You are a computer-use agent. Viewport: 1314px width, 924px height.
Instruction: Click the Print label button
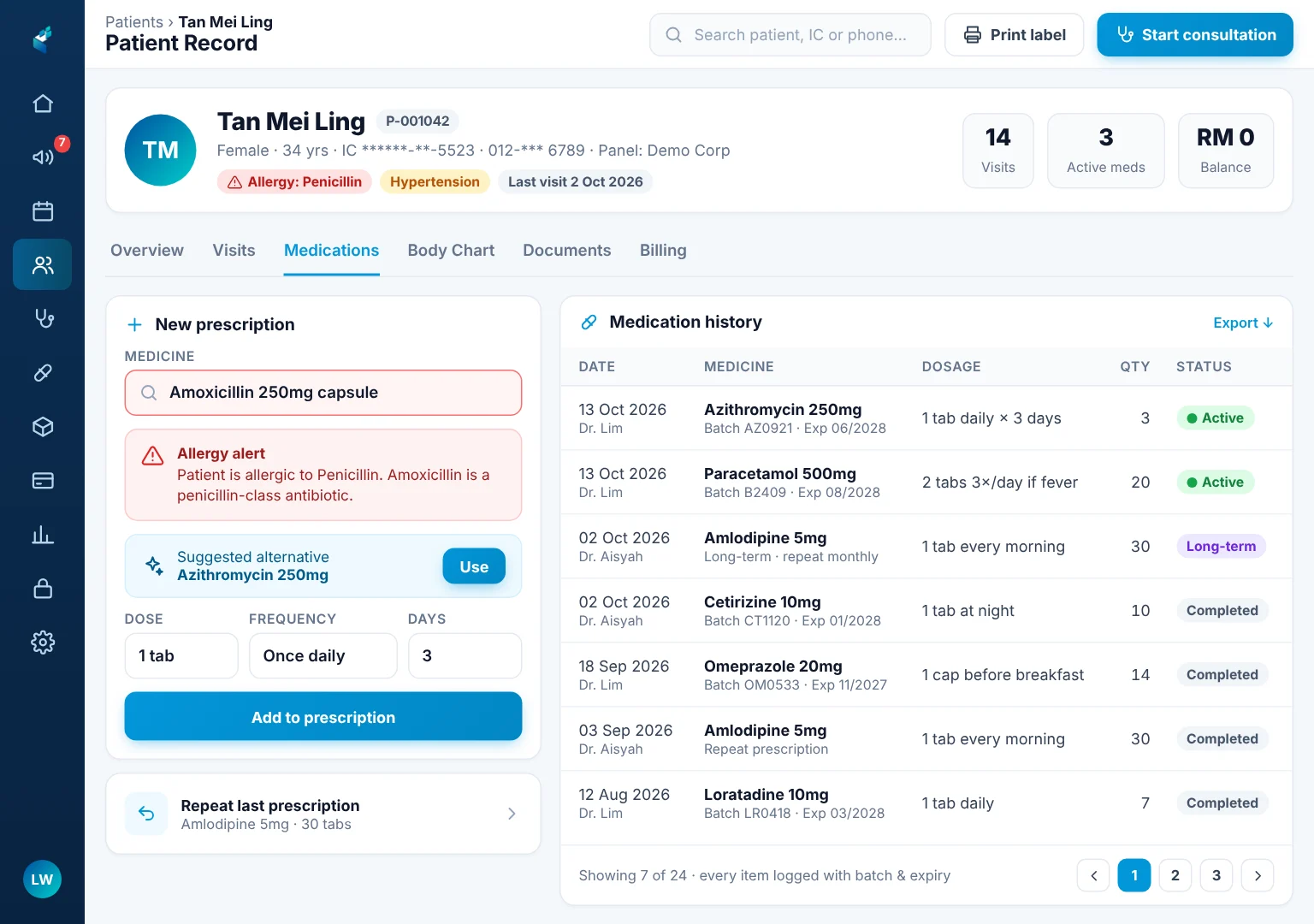pos(1015,35)
